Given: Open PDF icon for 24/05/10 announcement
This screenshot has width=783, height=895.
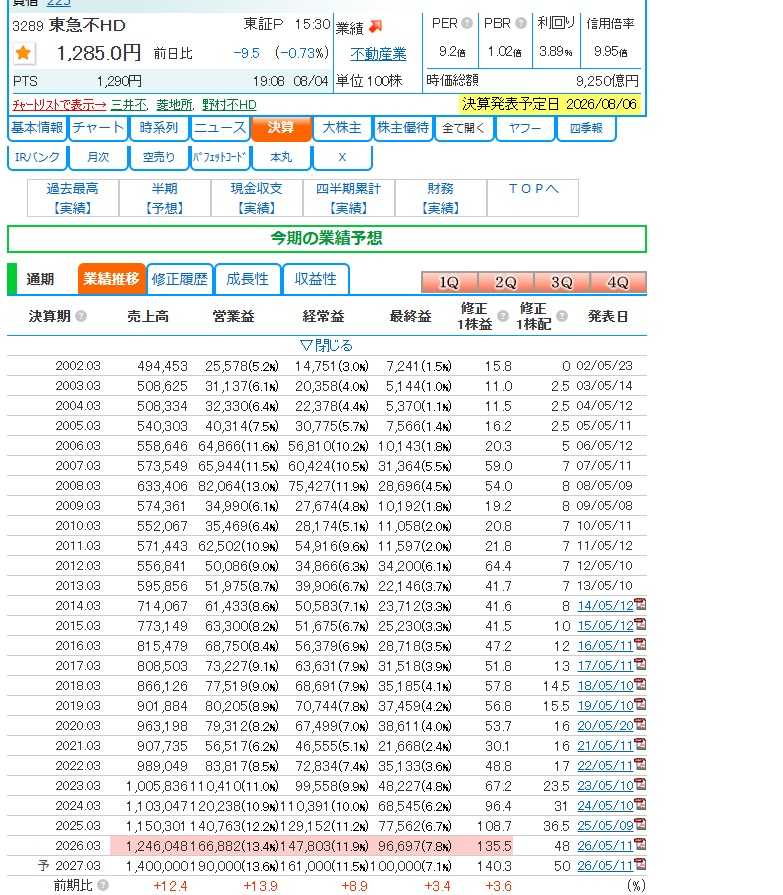Looking at the screenshot, I should point(640,804).
